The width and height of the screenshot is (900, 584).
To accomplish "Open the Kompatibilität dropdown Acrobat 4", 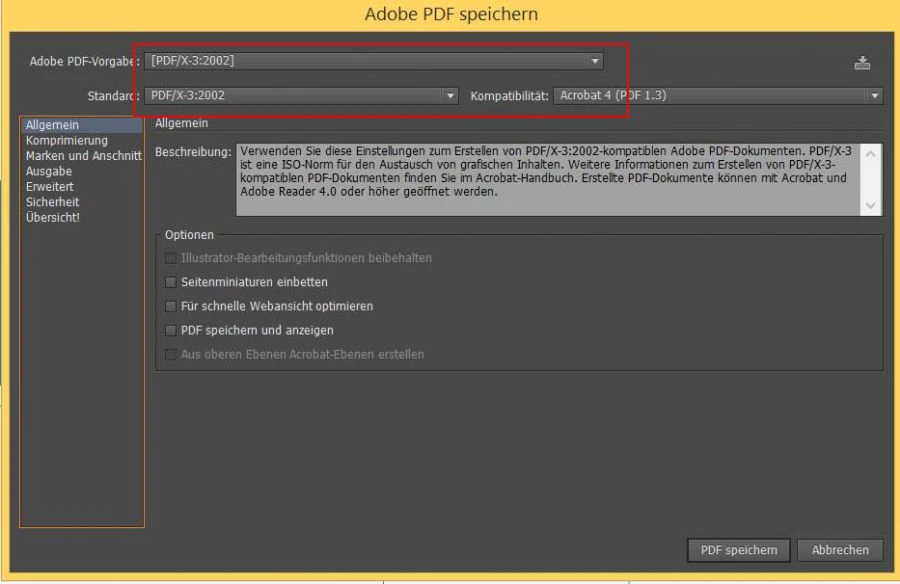I will [x=718, y=95].
